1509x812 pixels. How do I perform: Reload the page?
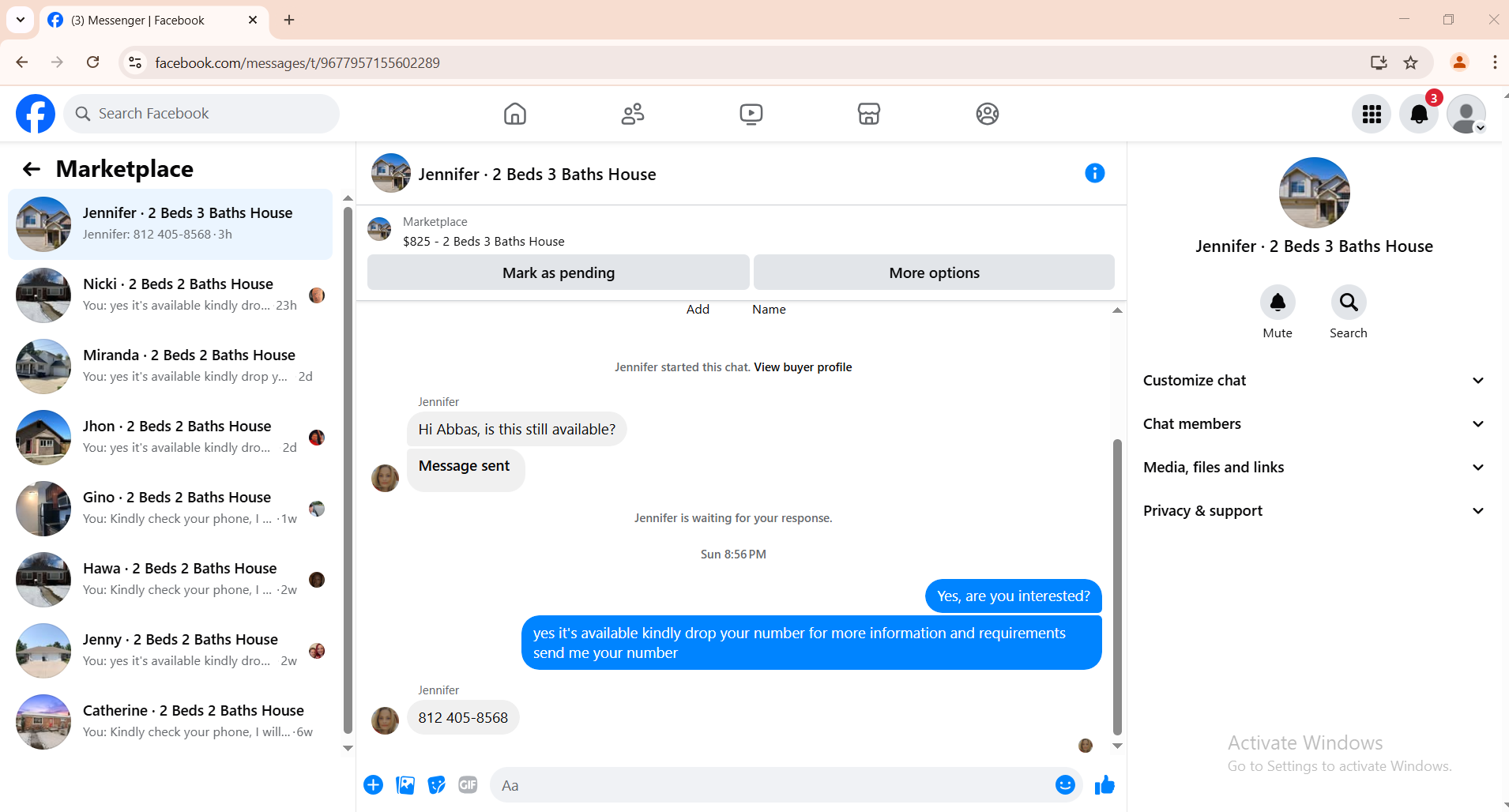pyautogui.click(x=93, y=62)
